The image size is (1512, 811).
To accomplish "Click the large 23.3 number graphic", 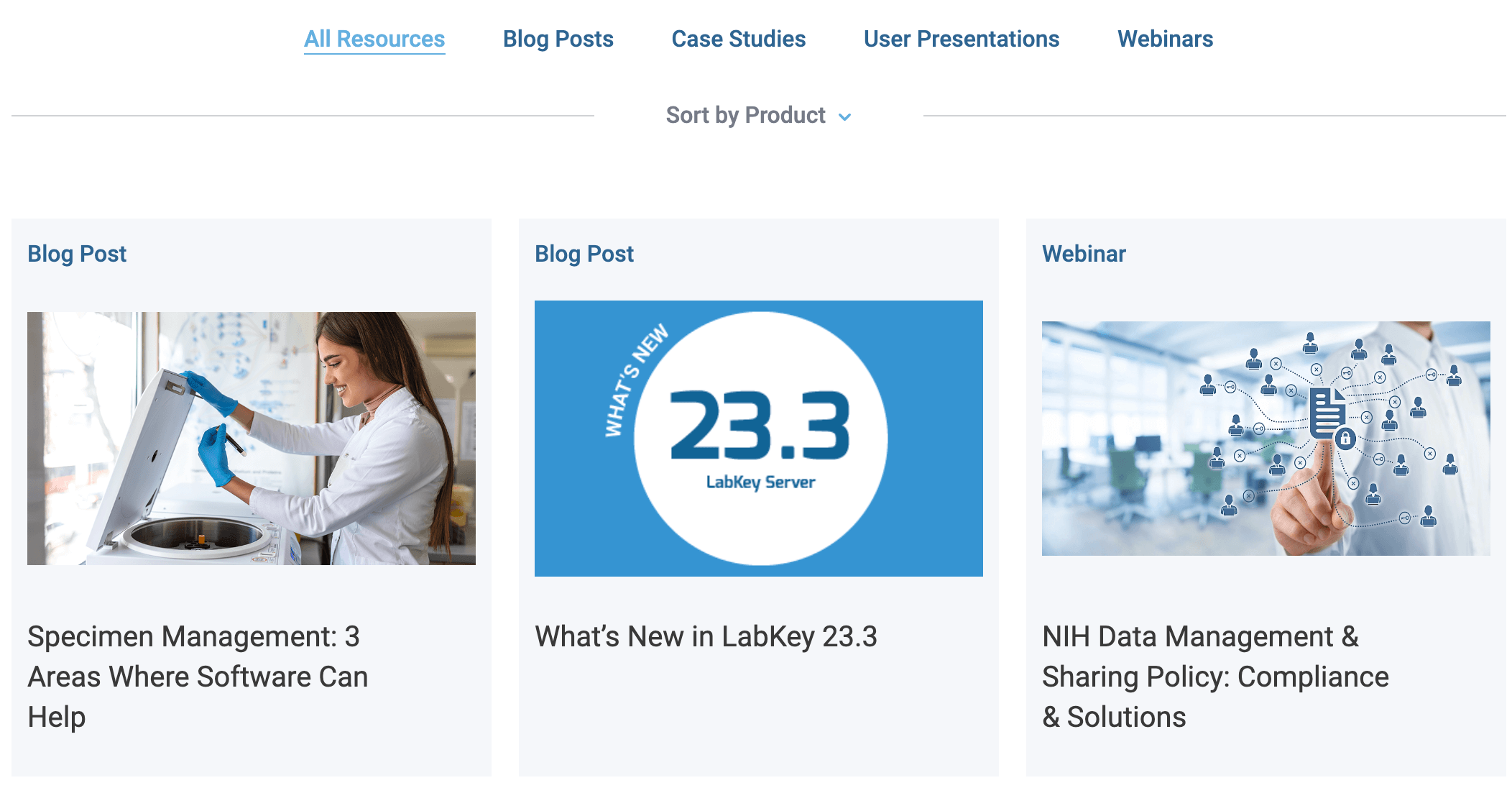I will tap(759, 426).
